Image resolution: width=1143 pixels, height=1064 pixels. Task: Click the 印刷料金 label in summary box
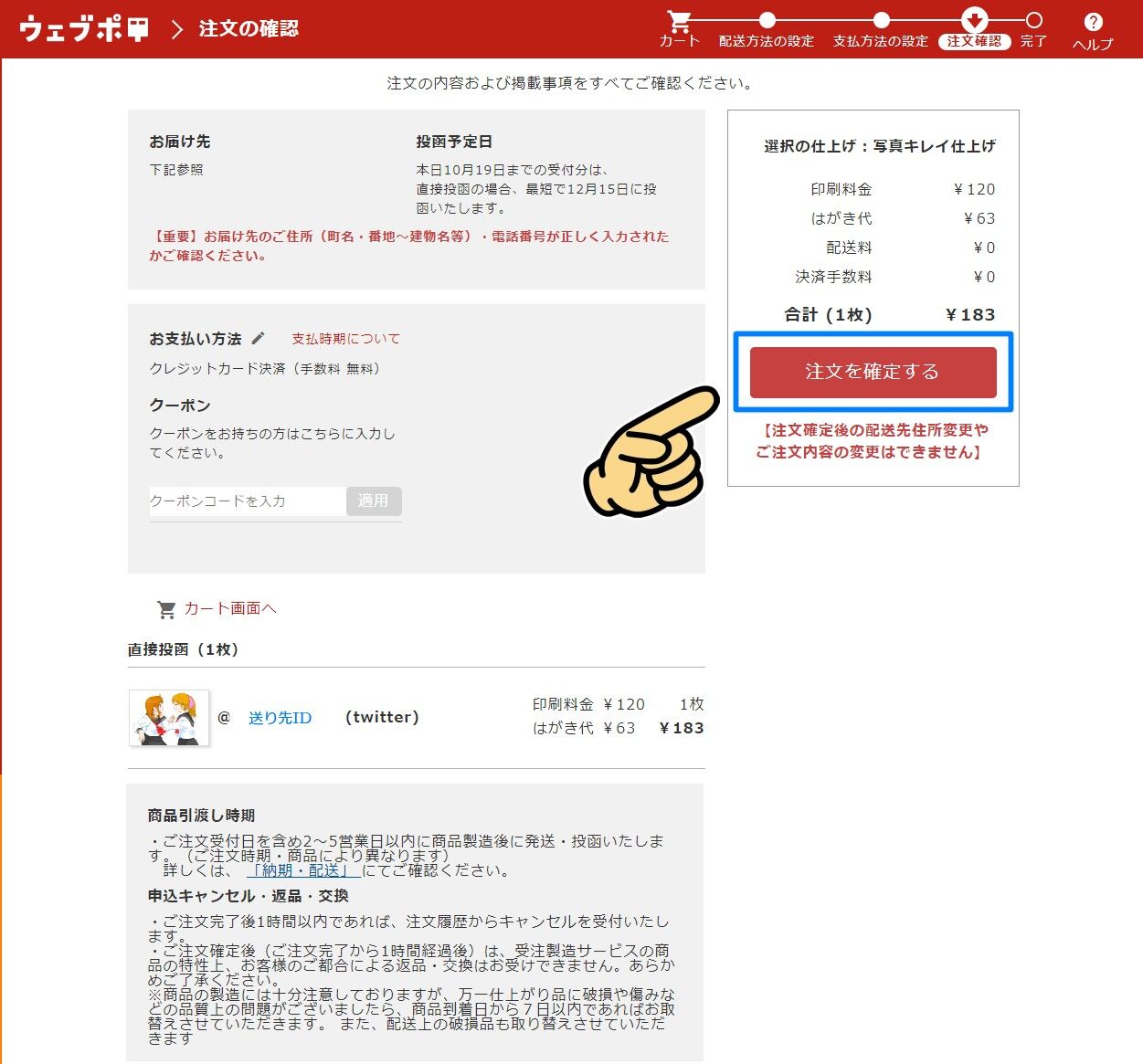click(841, 189)
